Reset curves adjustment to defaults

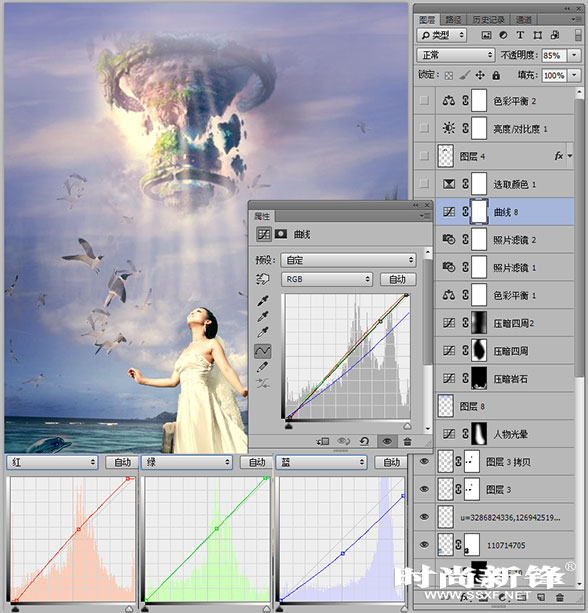[x=364, y=441]
